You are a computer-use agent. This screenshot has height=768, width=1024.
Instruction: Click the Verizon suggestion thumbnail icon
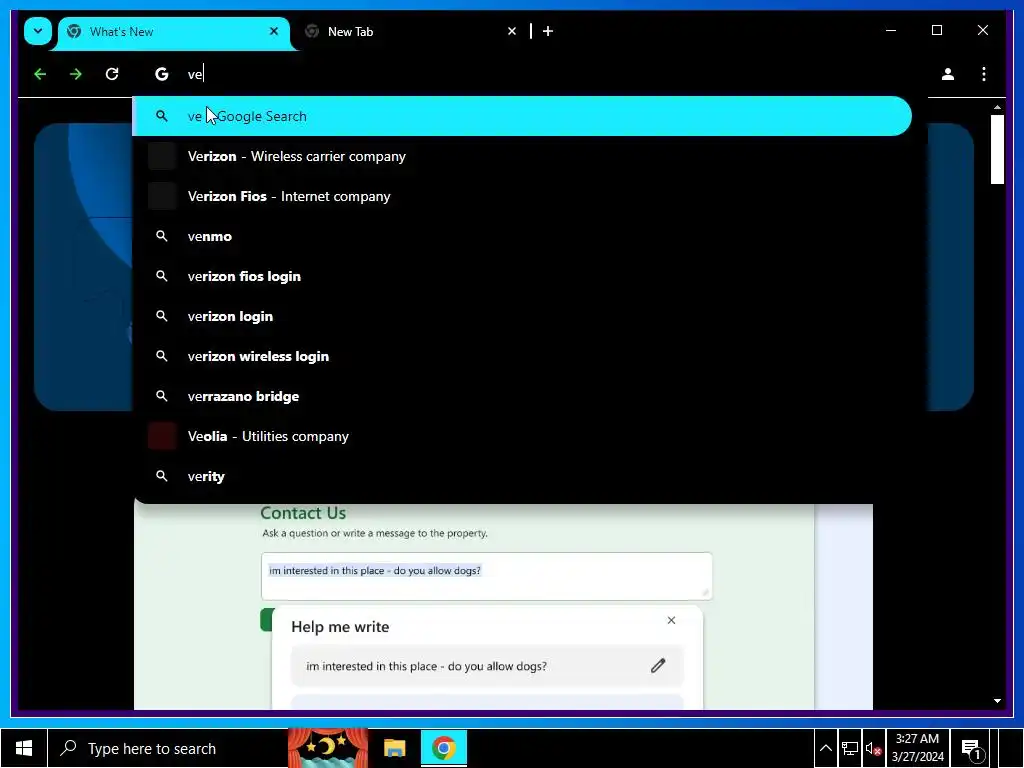[x=162, y=157]
